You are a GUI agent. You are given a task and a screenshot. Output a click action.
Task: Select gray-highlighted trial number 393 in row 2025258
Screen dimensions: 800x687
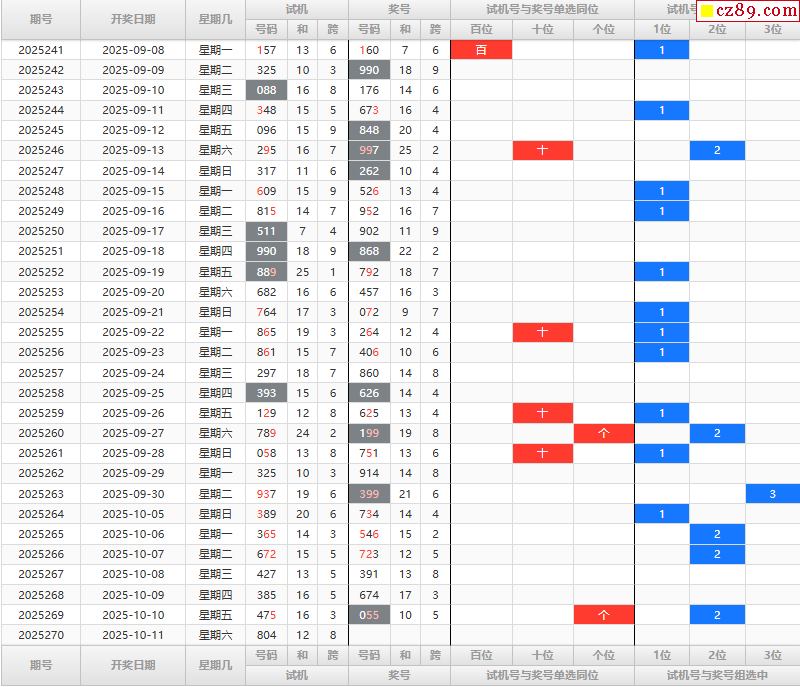[x=266, y=393]
